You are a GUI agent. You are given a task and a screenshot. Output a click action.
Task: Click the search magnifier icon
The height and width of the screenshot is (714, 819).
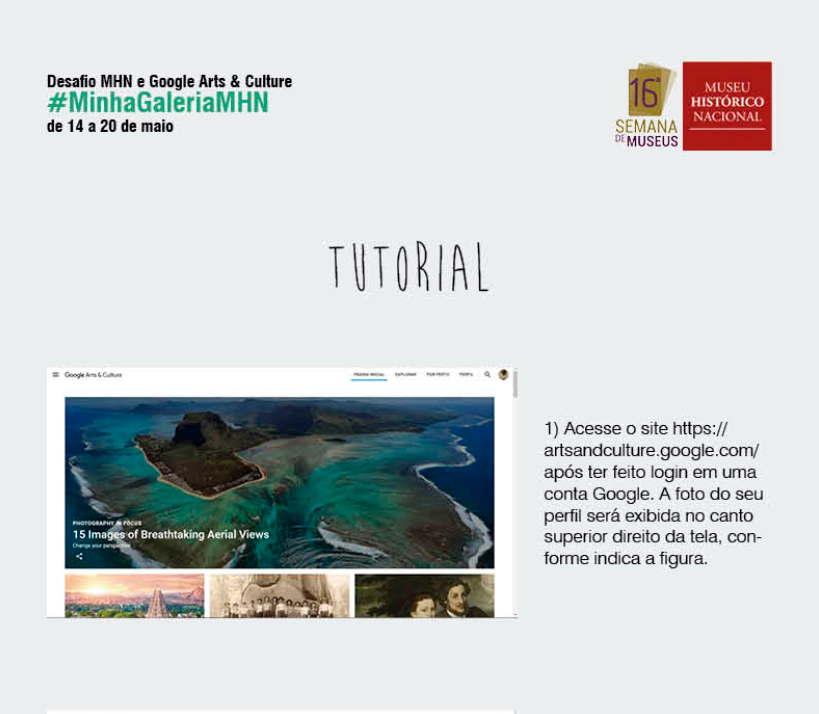(x=487, y=375)
